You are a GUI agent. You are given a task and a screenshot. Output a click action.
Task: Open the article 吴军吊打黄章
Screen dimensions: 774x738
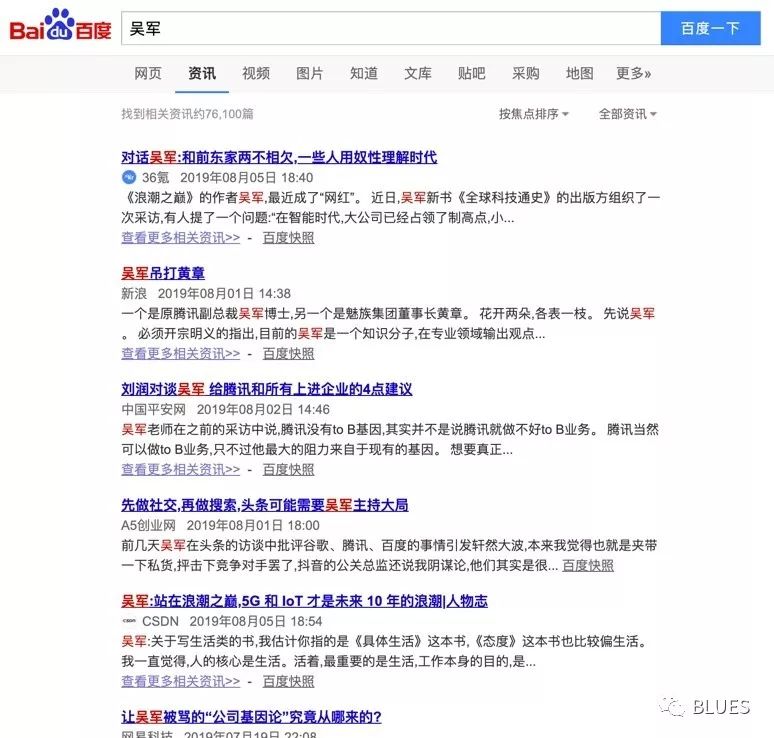[x=163, y=273]
